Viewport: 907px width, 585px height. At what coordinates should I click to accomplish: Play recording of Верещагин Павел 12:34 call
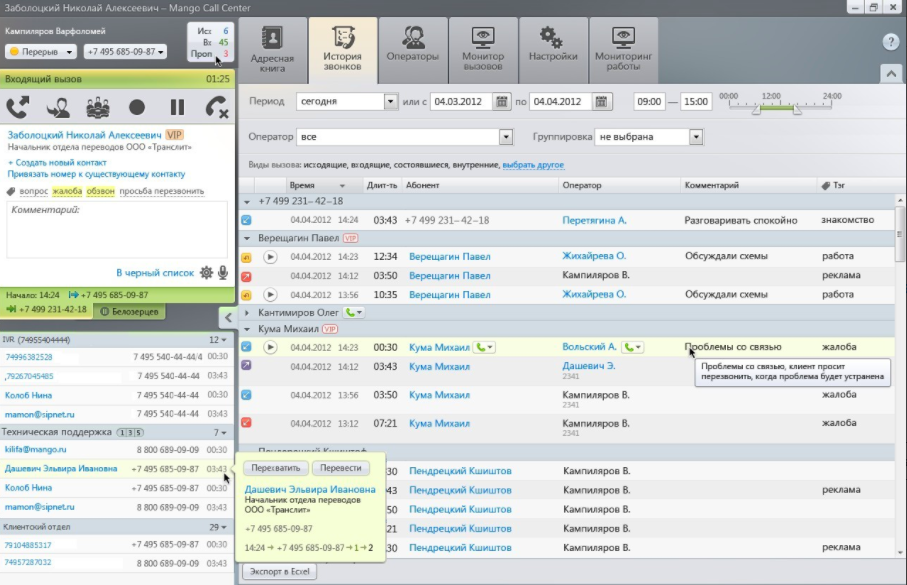pos(270,257)
